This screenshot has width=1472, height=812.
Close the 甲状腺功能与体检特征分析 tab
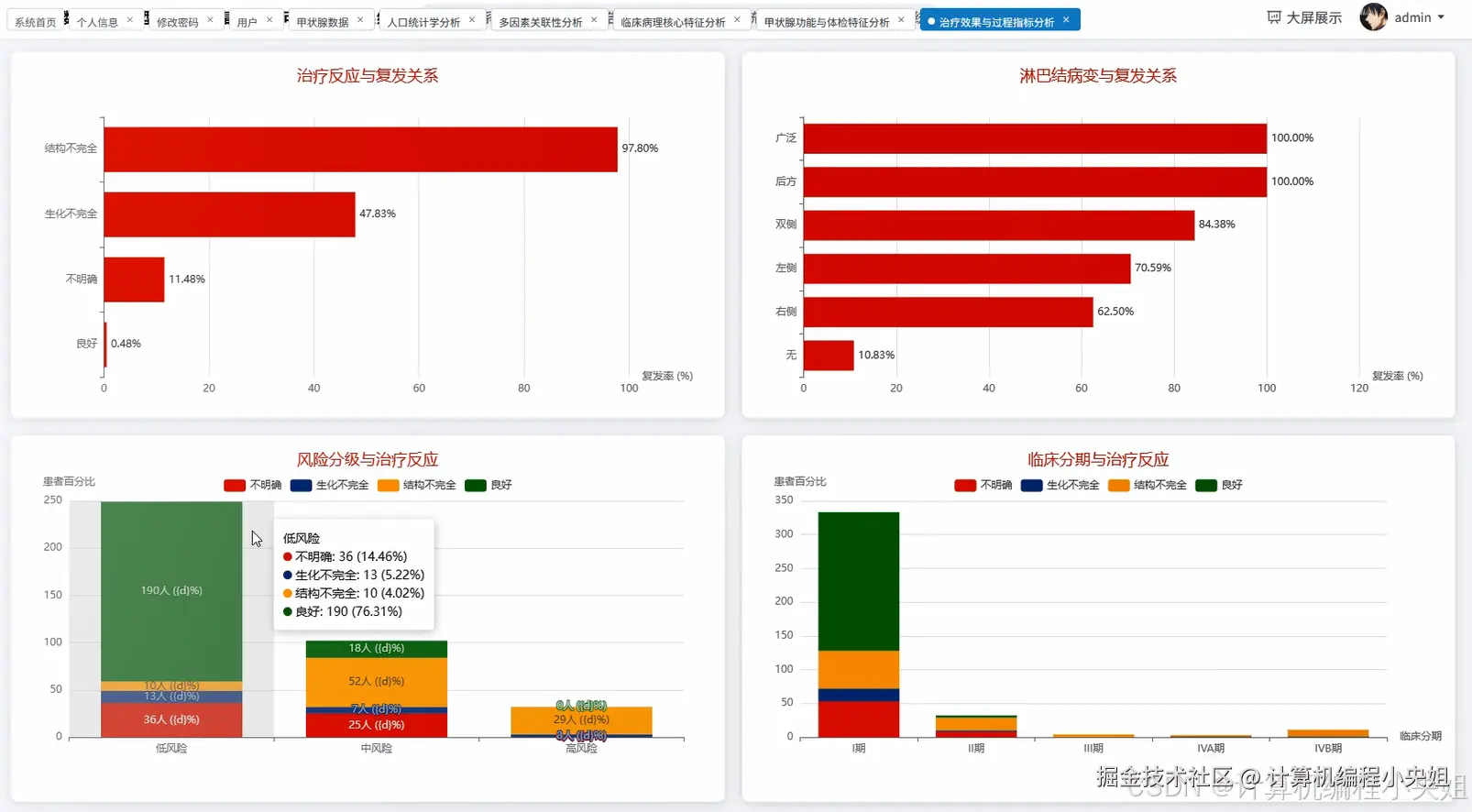click(x=901, y=19)
